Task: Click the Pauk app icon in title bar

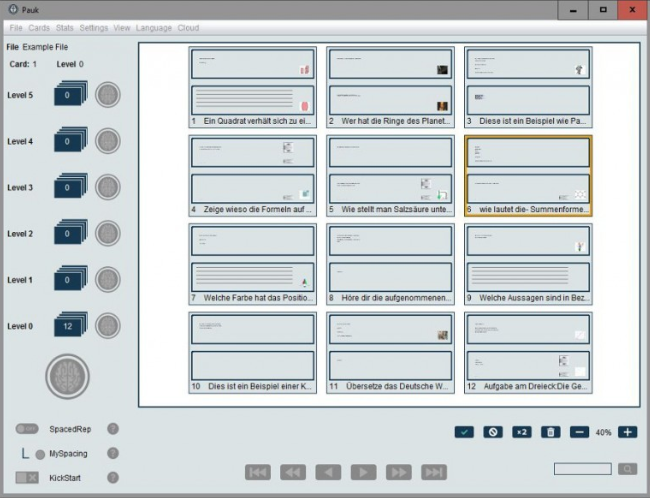Action: [13, 9]
